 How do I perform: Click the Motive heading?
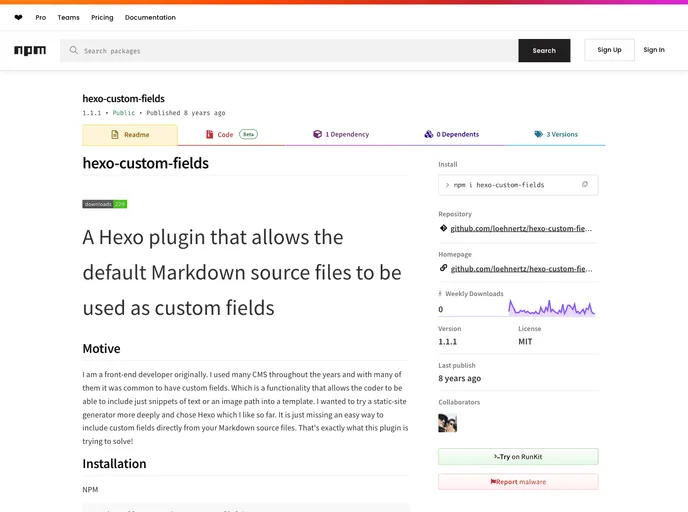[x=101, y=349]
